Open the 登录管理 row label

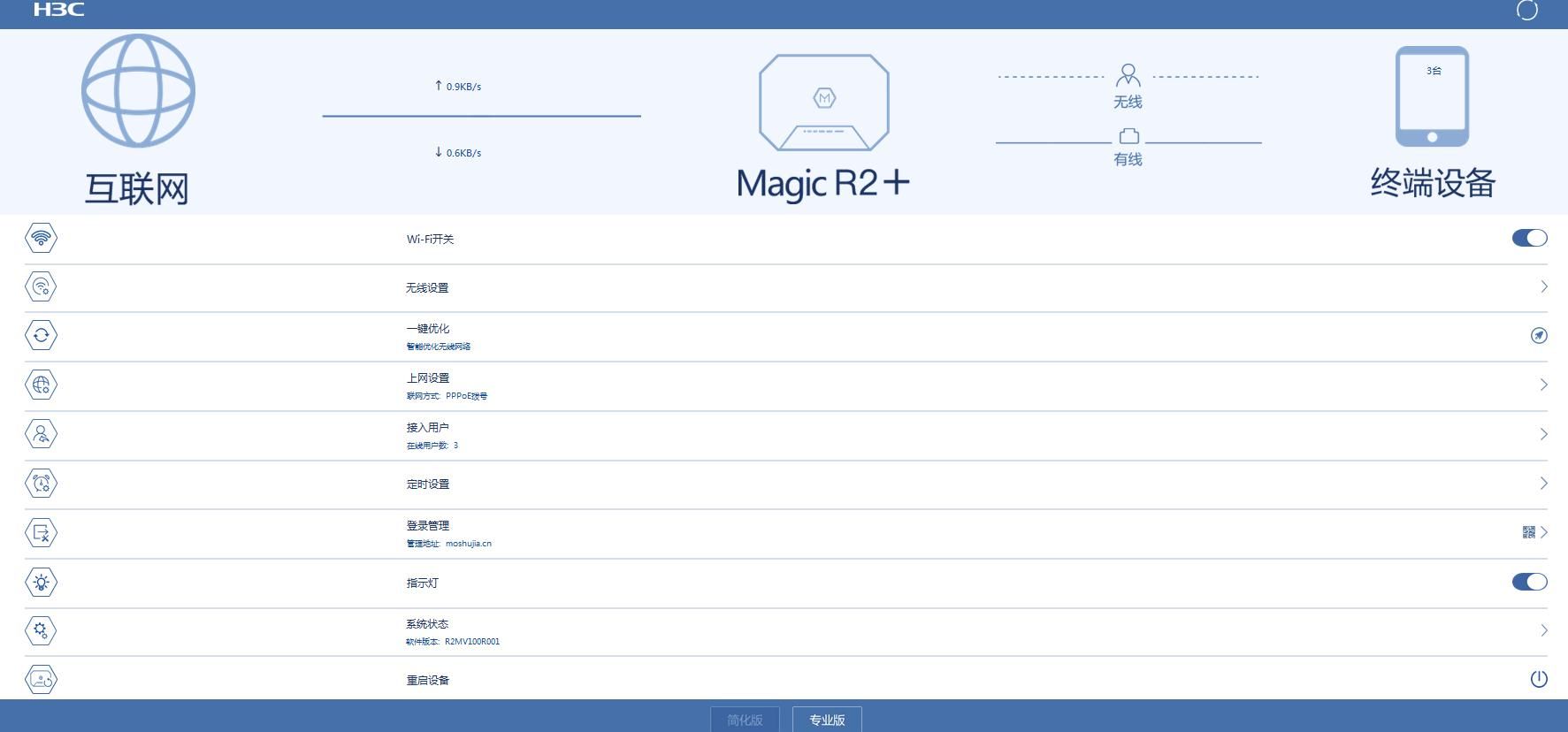point(428,526)
